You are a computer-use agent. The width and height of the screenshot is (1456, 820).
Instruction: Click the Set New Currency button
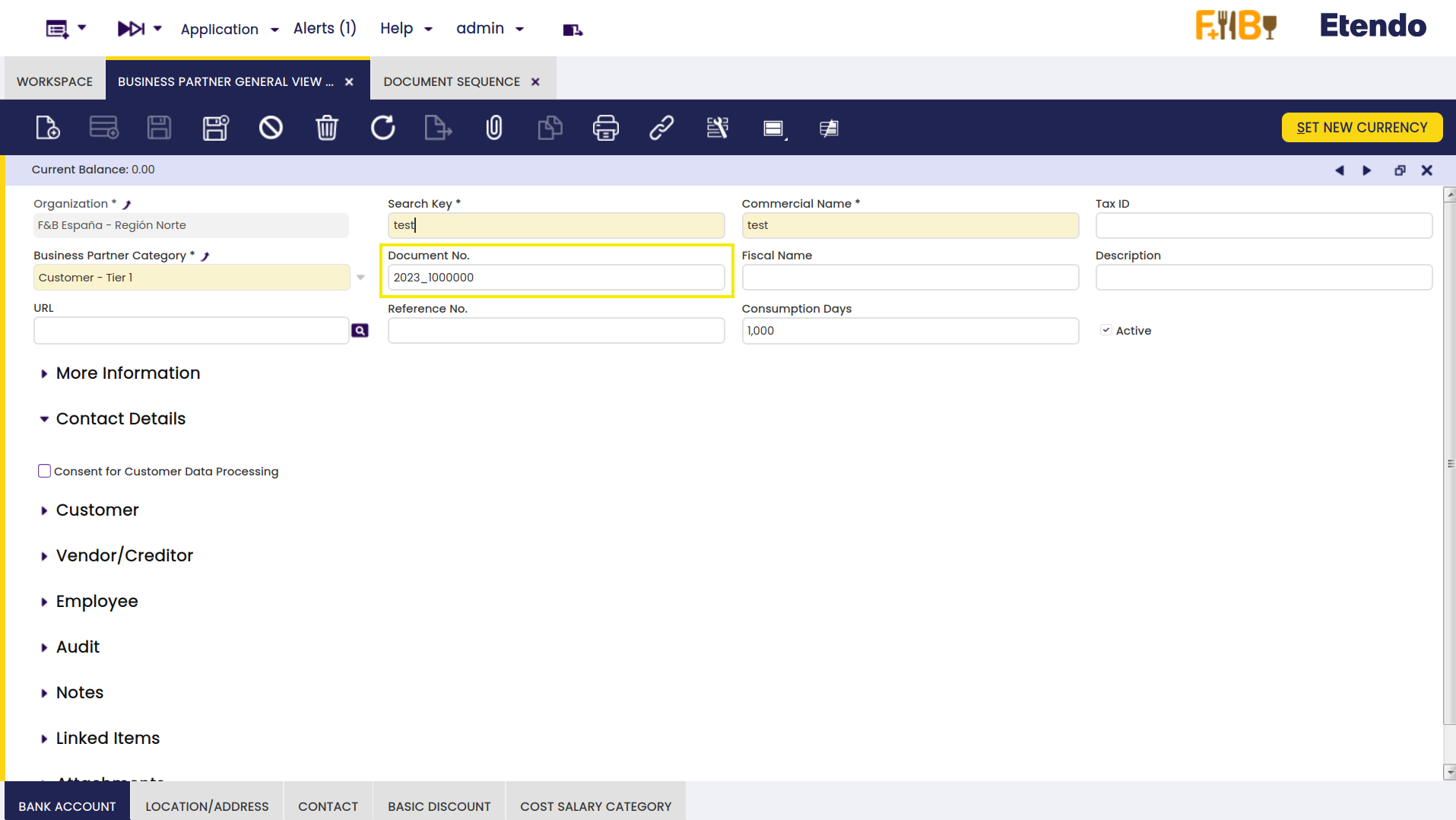click(1362, 128)
